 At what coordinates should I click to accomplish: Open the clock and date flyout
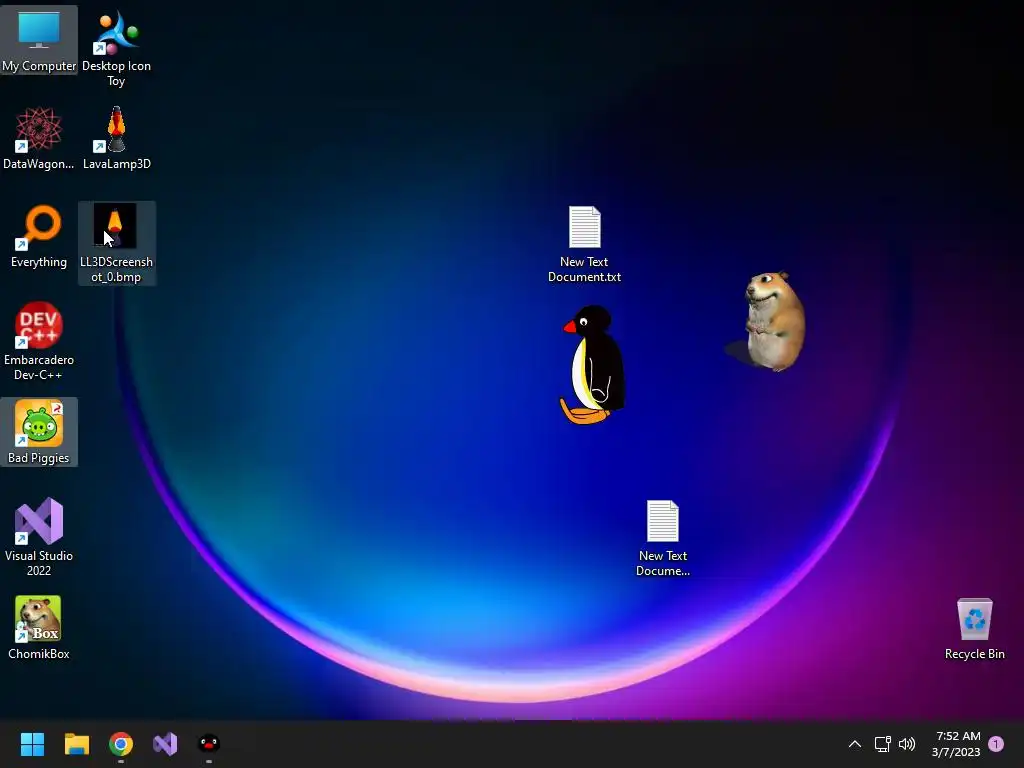(x=956, y=744)
